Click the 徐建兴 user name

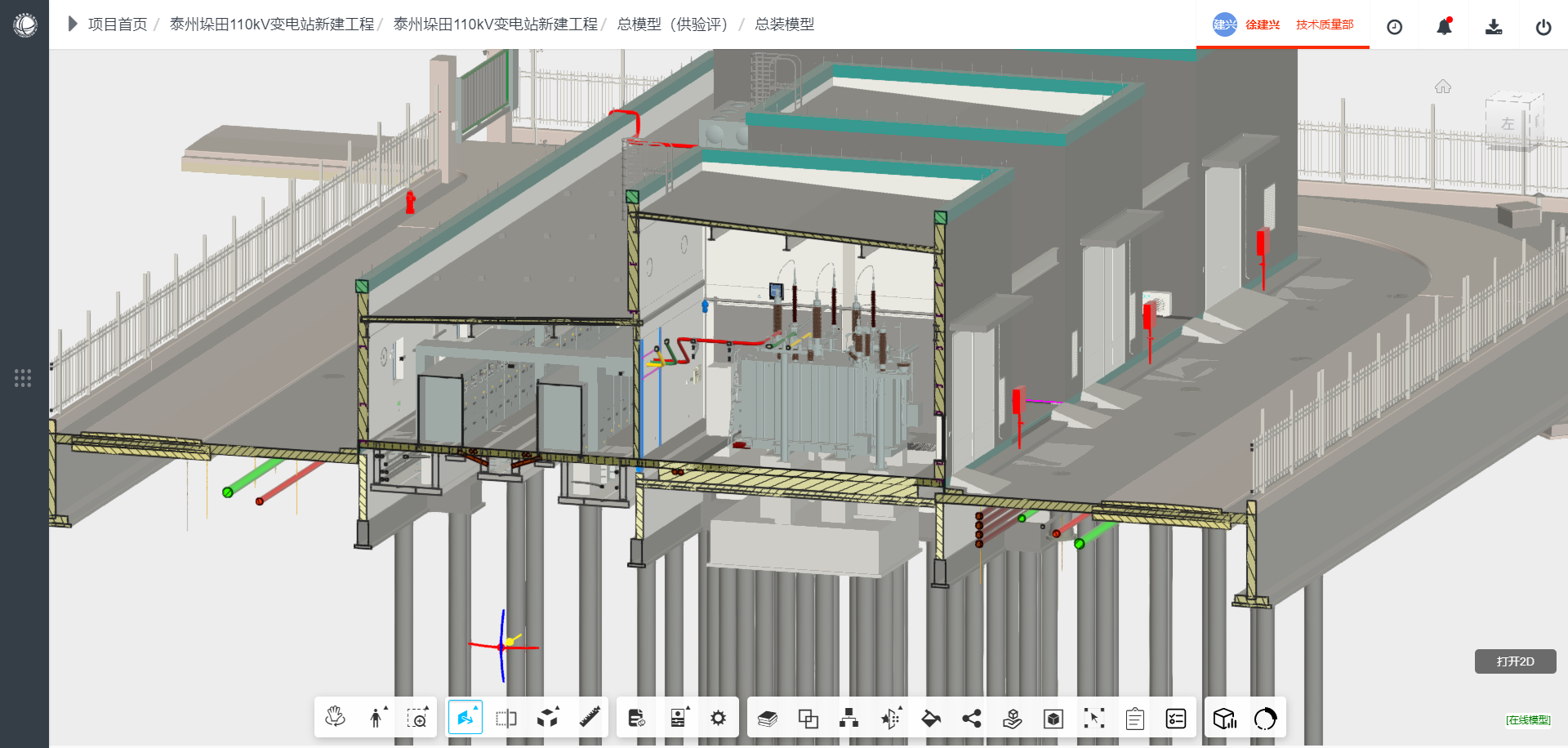pos(1262,24)
